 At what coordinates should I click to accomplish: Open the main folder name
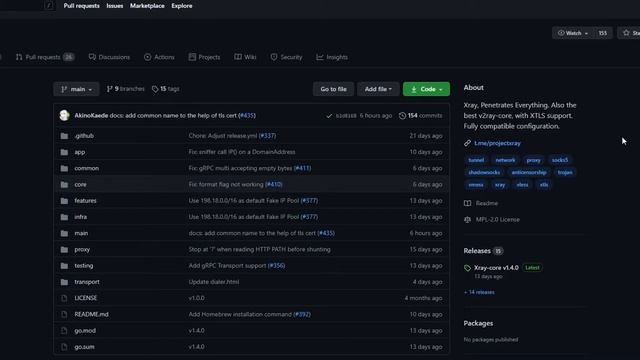click(x=81, y=233)
